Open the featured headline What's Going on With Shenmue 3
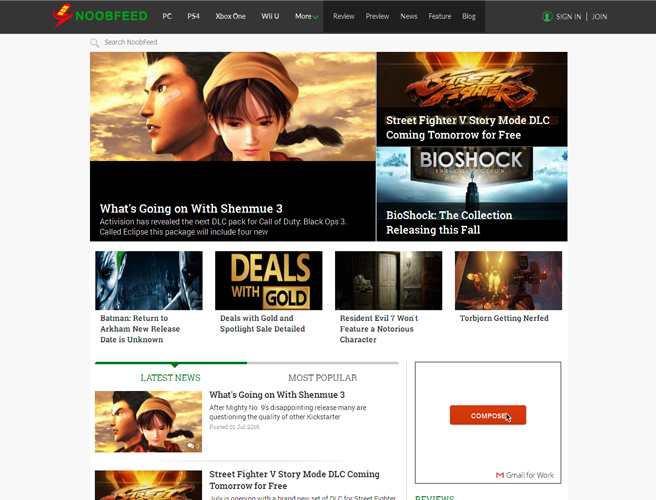 [x=191, y=208]
